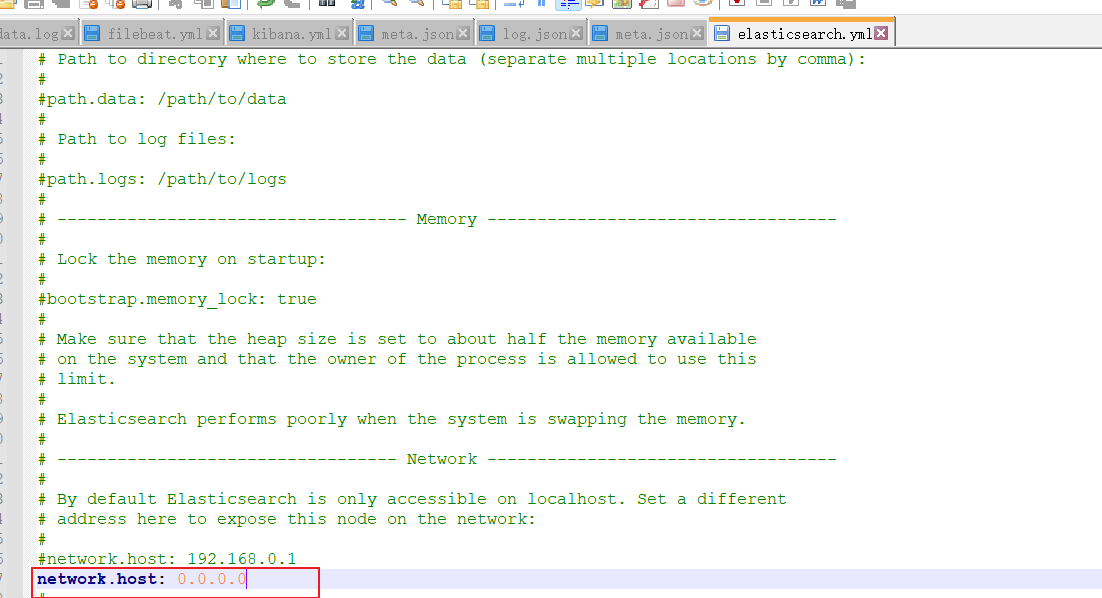Viewport: 1102px width, 598px height.
Task: Click the save-state icon on log.json tab
Action: 487,33
